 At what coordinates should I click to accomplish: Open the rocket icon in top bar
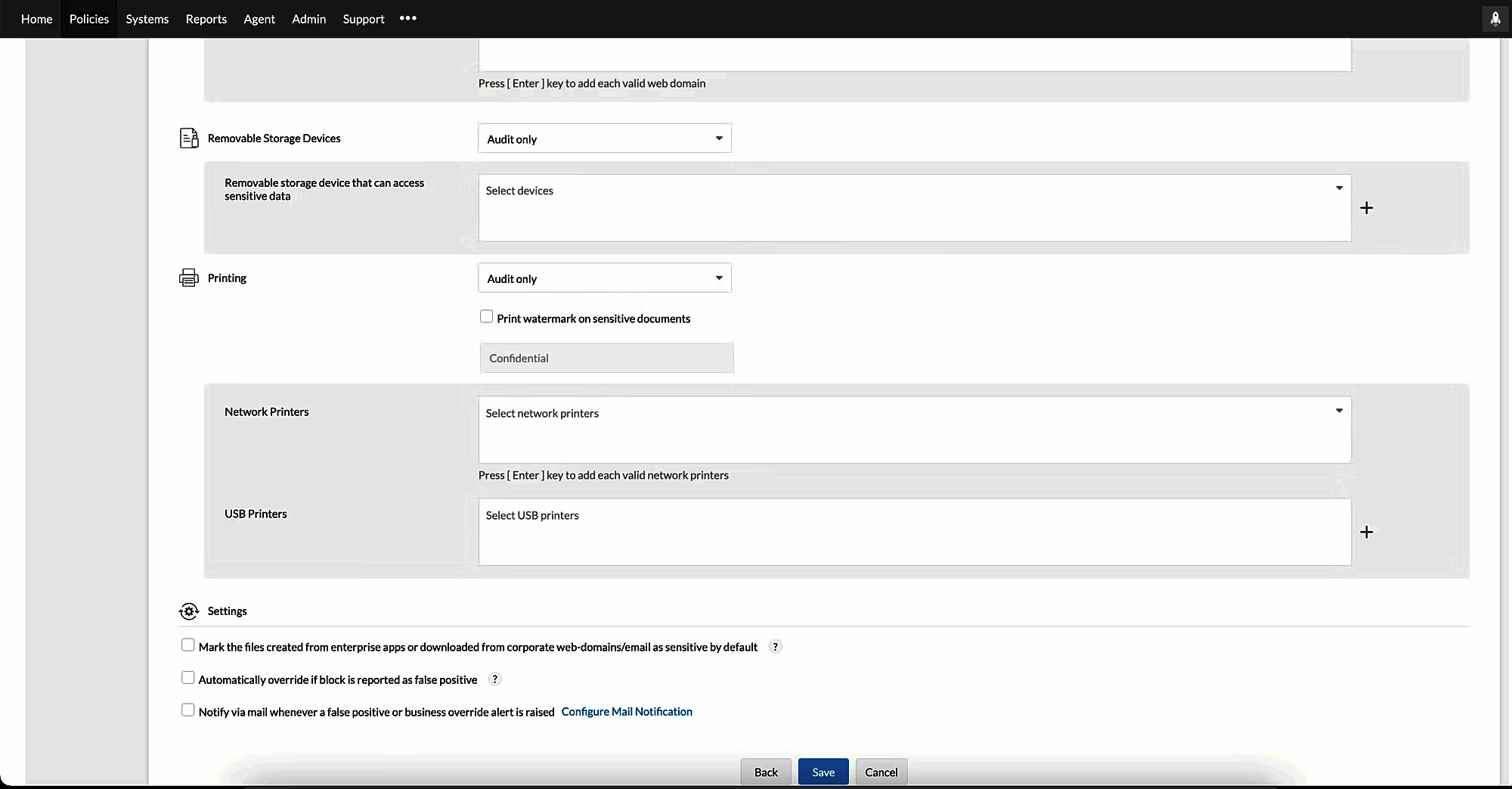[x=1495, y=19]
